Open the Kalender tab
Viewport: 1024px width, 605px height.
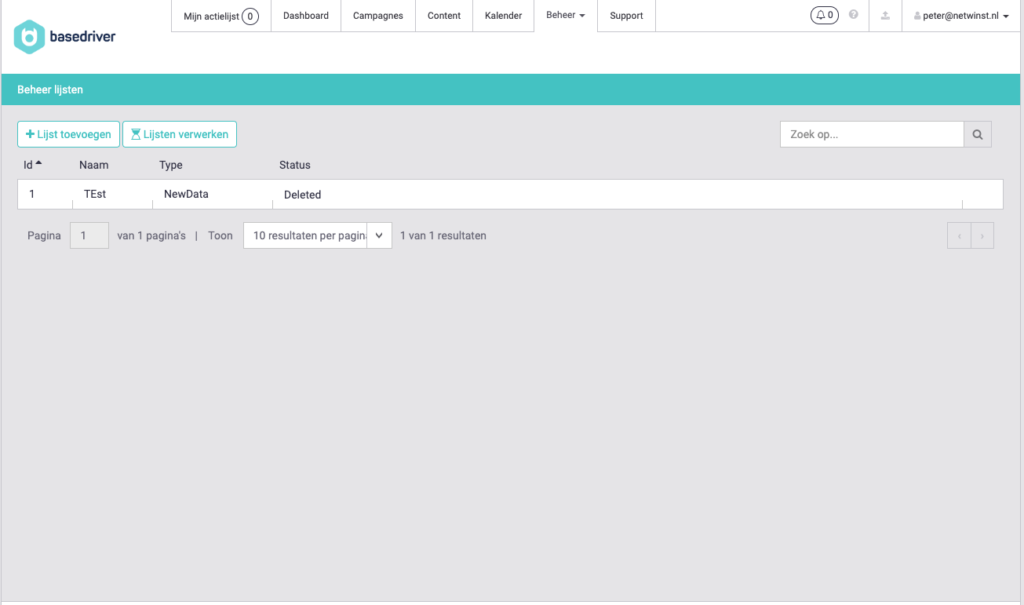503,15
